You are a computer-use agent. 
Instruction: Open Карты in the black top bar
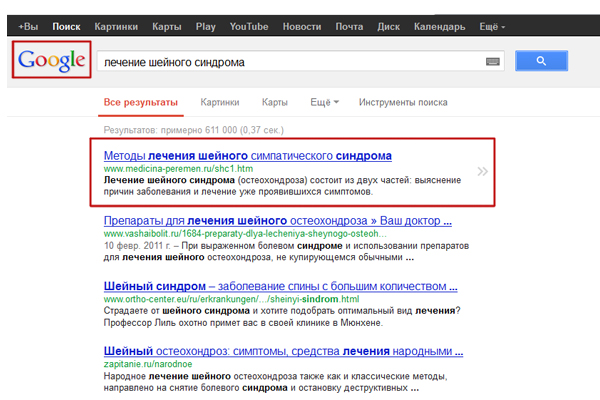pyautogui.click(x=167, y=27)
